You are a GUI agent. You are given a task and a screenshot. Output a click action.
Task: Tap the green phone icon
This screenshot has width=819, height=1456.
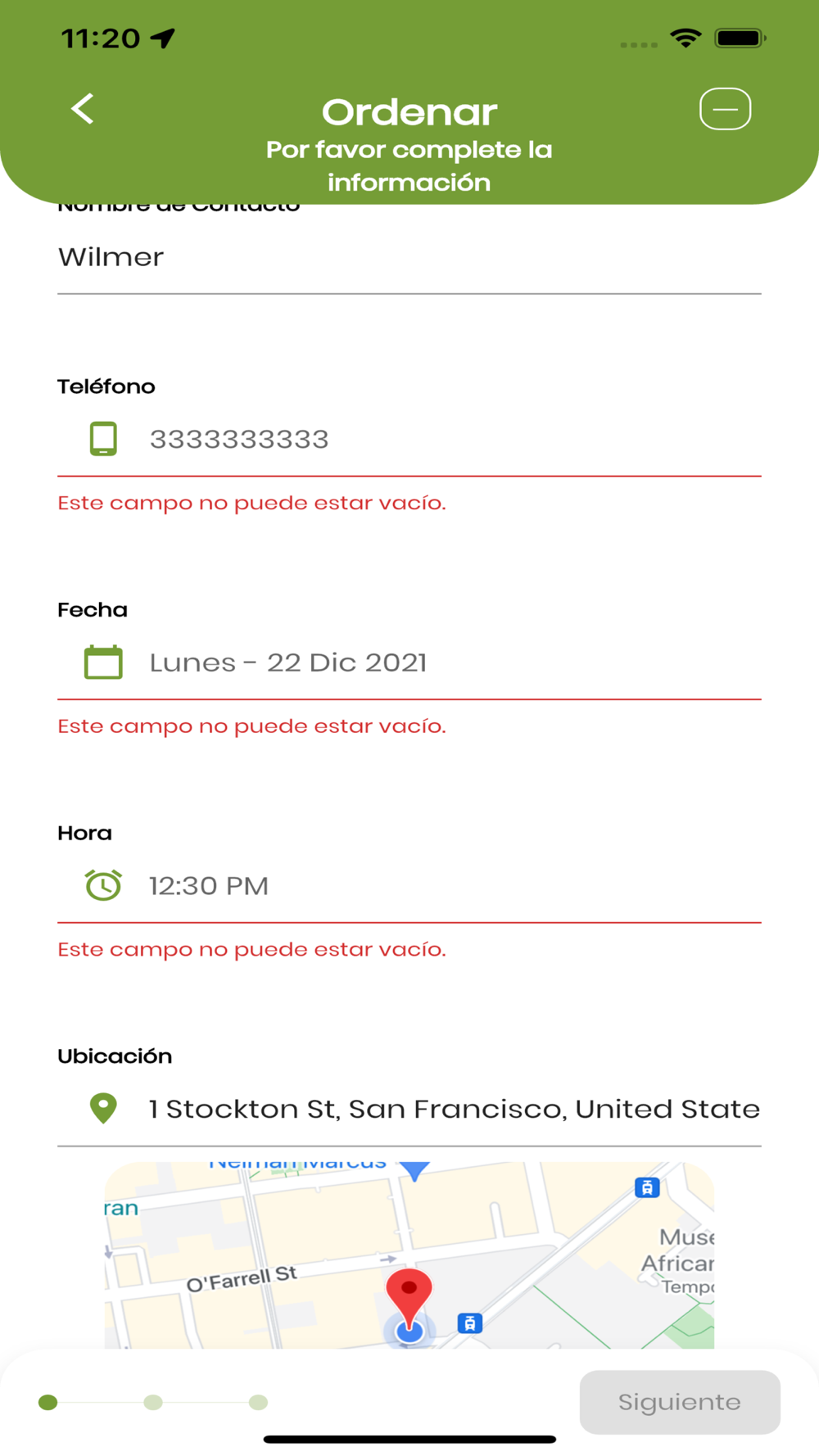[x=103, y=439]
